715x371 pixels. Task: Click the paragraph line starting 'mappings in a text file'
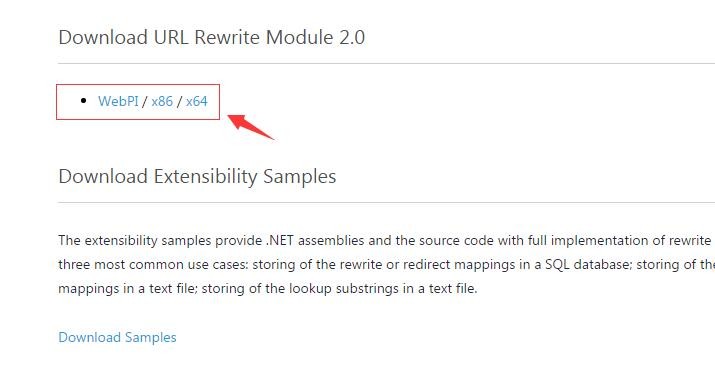pos(268,289)
